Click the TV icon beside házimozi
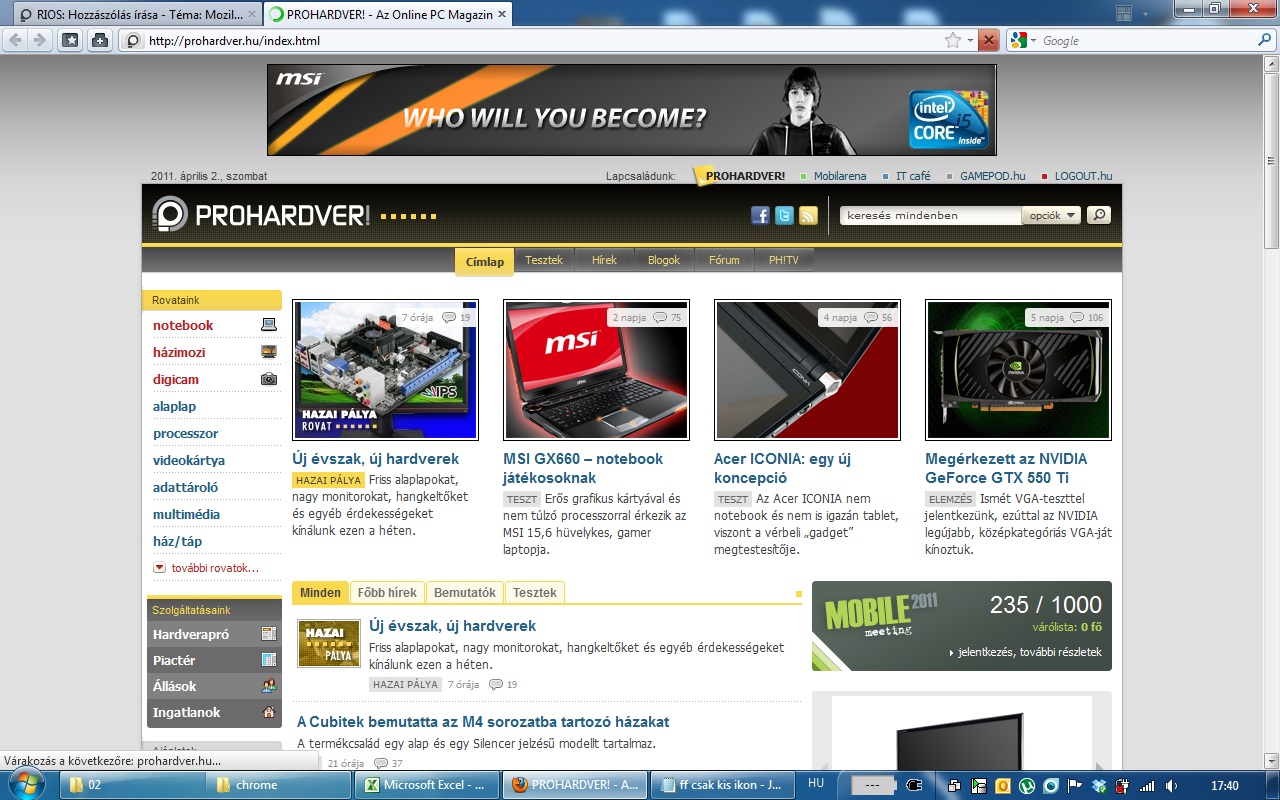1280x800 pixels. click(268, 352)
